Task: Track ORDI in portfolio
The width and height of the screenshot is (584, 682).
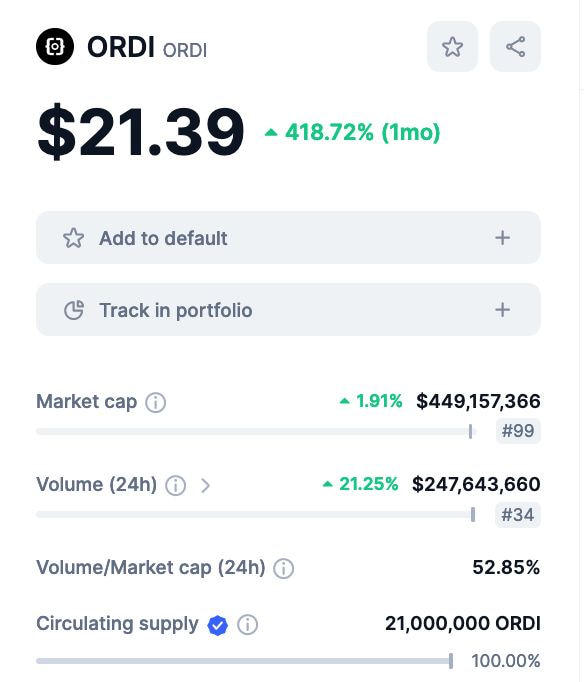Action: click(x=288, y=310)
